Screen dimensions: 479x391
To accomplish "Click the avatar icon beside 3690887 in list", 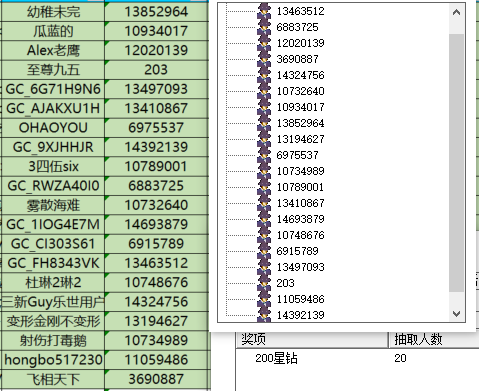I will tap(264, 59).
